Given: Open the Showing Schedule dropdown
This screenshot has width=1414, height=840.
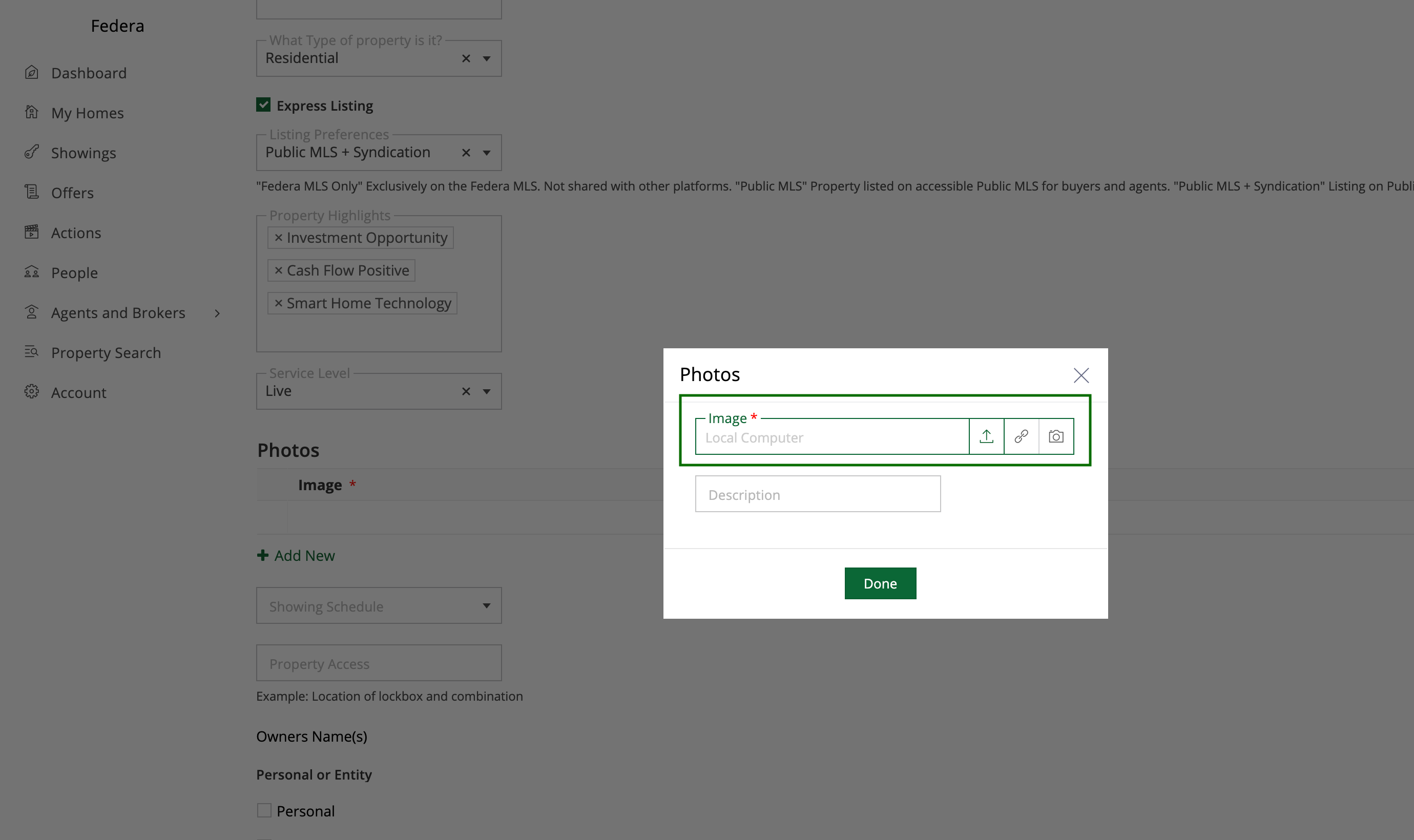Looking at the screenshot, I should (379, 605).
